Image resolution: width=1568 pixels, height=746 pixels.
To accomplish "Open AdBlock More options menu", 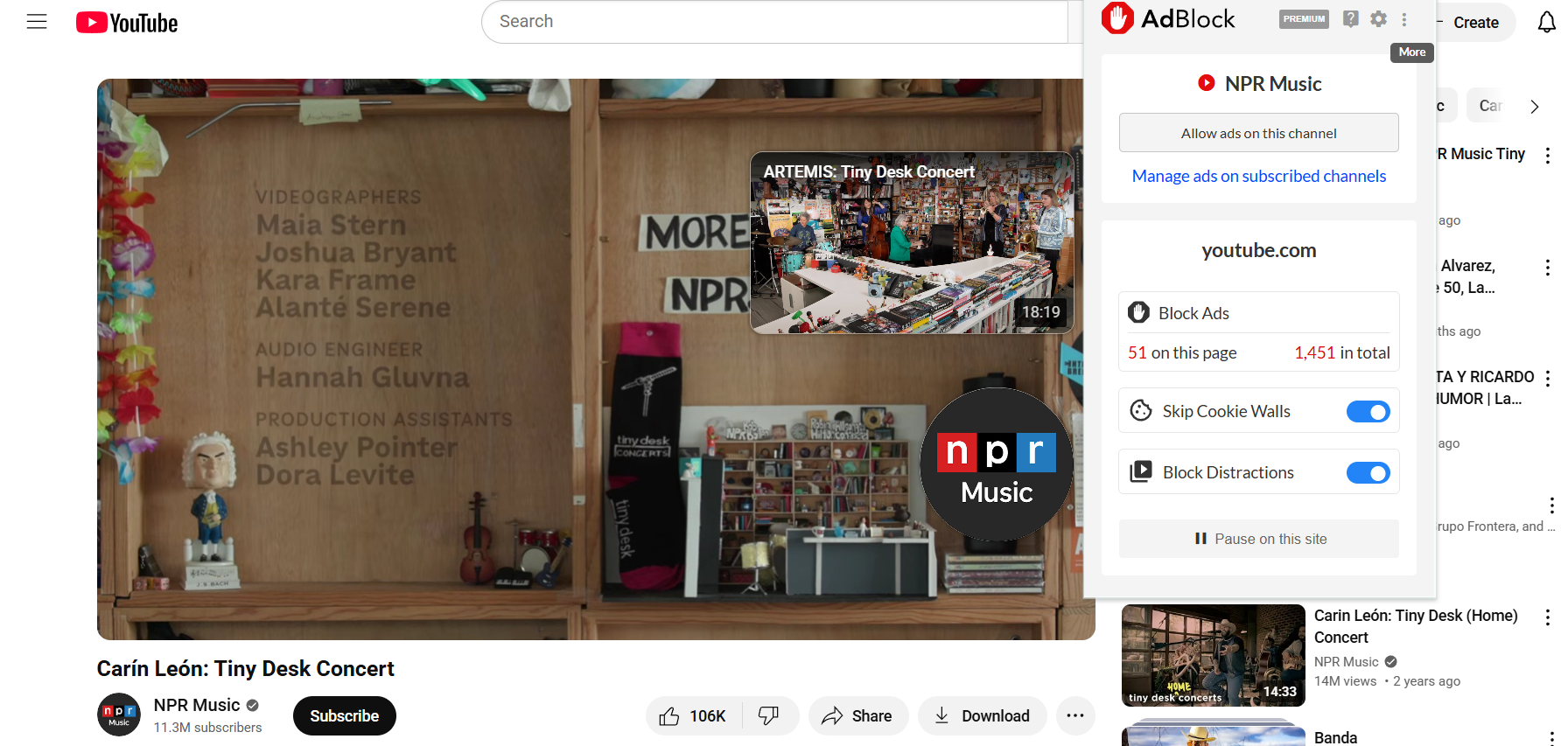I will point(1404,19).
